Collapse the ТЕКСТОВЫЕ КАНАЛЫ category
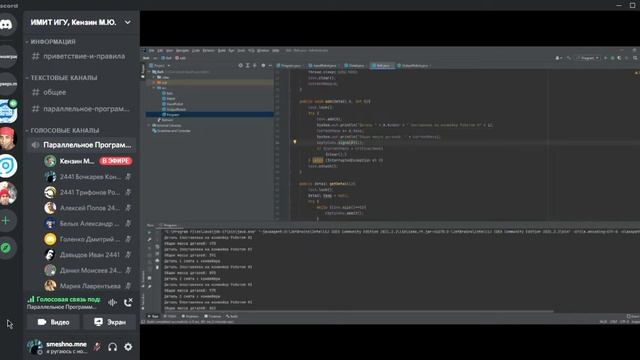Screen dimensions: 640x360 tap(62, 78)
